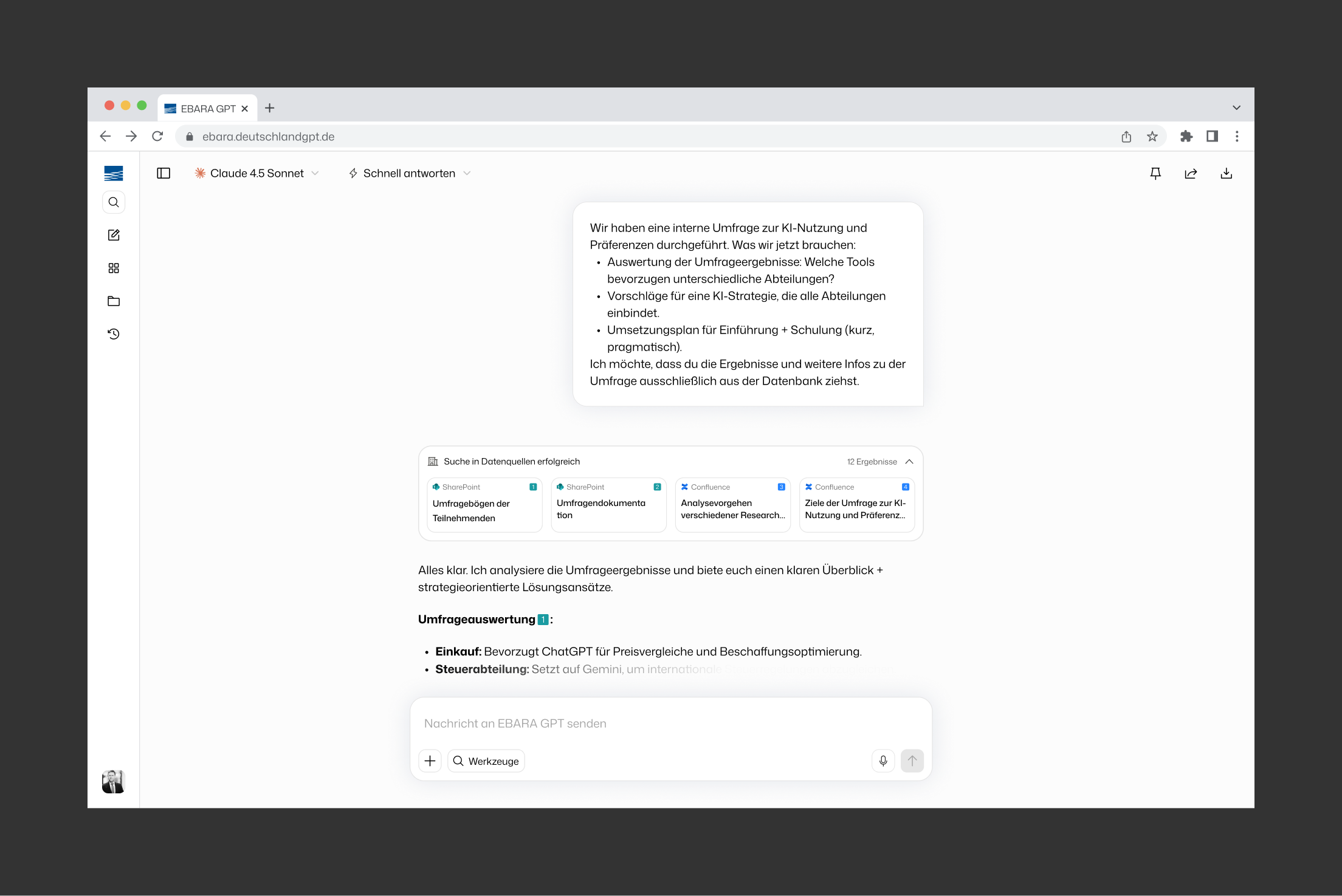
Task: Open the Schnell antworten mode dropdown
Action: click(x=410, y=174)
